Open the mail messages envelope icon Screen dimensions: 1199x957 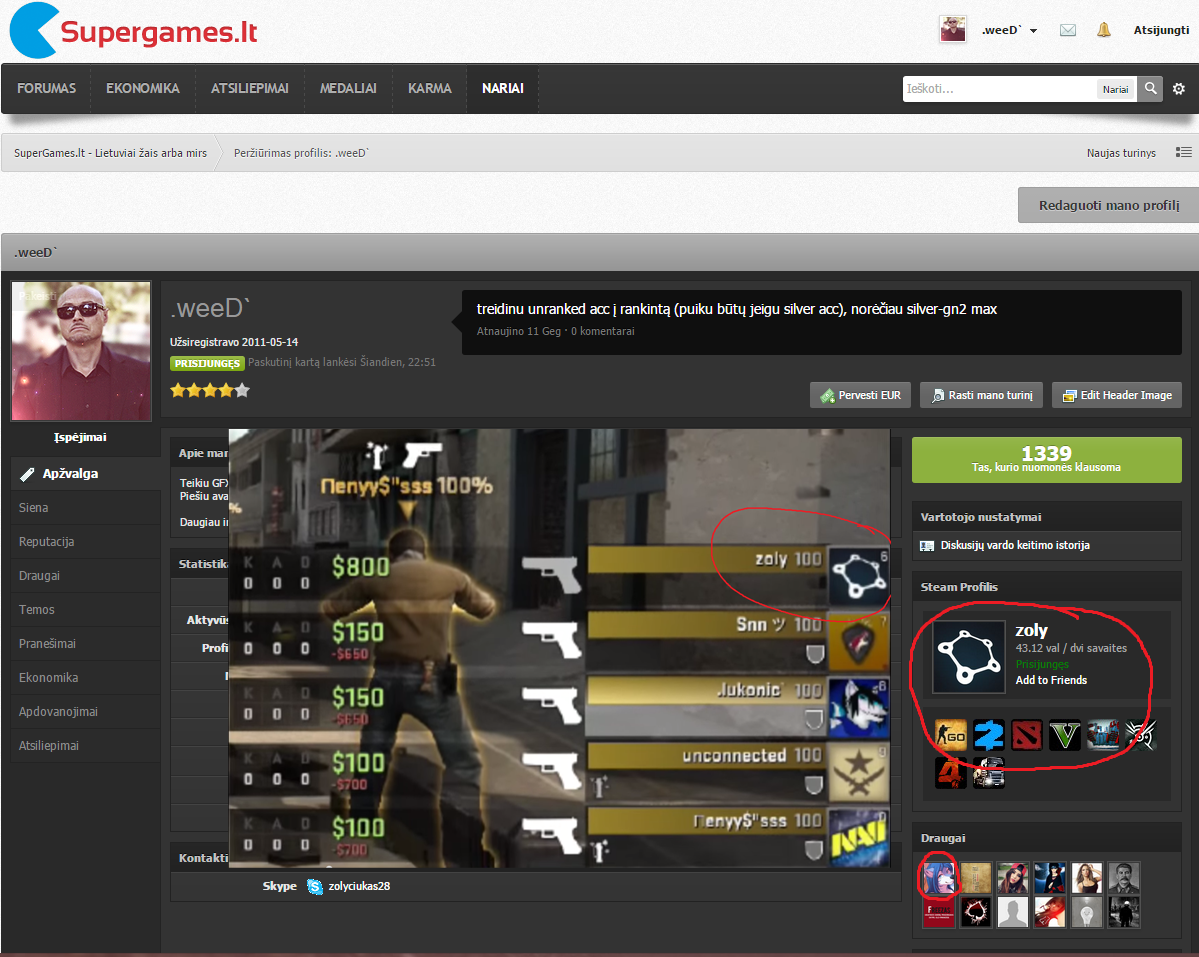point(1068,30)
